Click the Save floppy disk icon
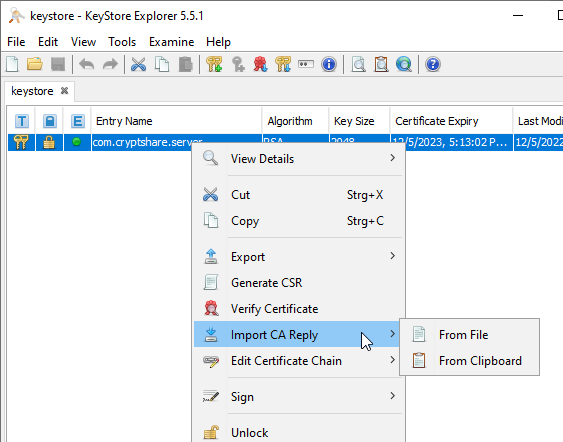 58,65
